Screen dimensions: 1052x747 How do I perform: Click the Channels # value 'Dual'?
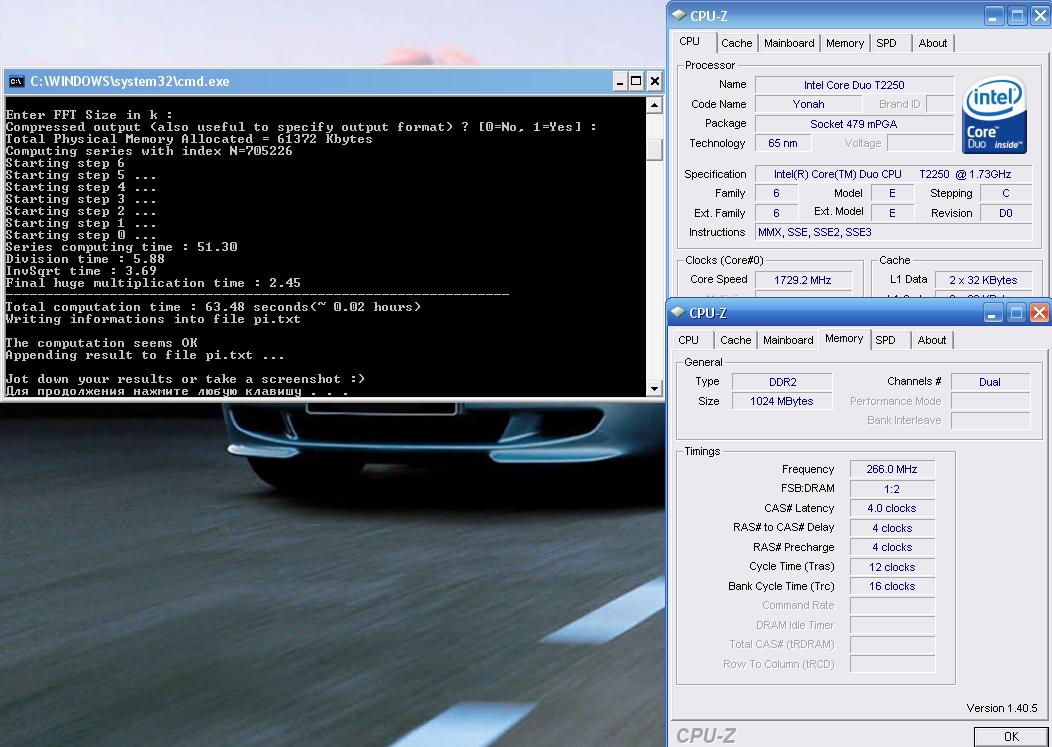(x=990, y=382)
